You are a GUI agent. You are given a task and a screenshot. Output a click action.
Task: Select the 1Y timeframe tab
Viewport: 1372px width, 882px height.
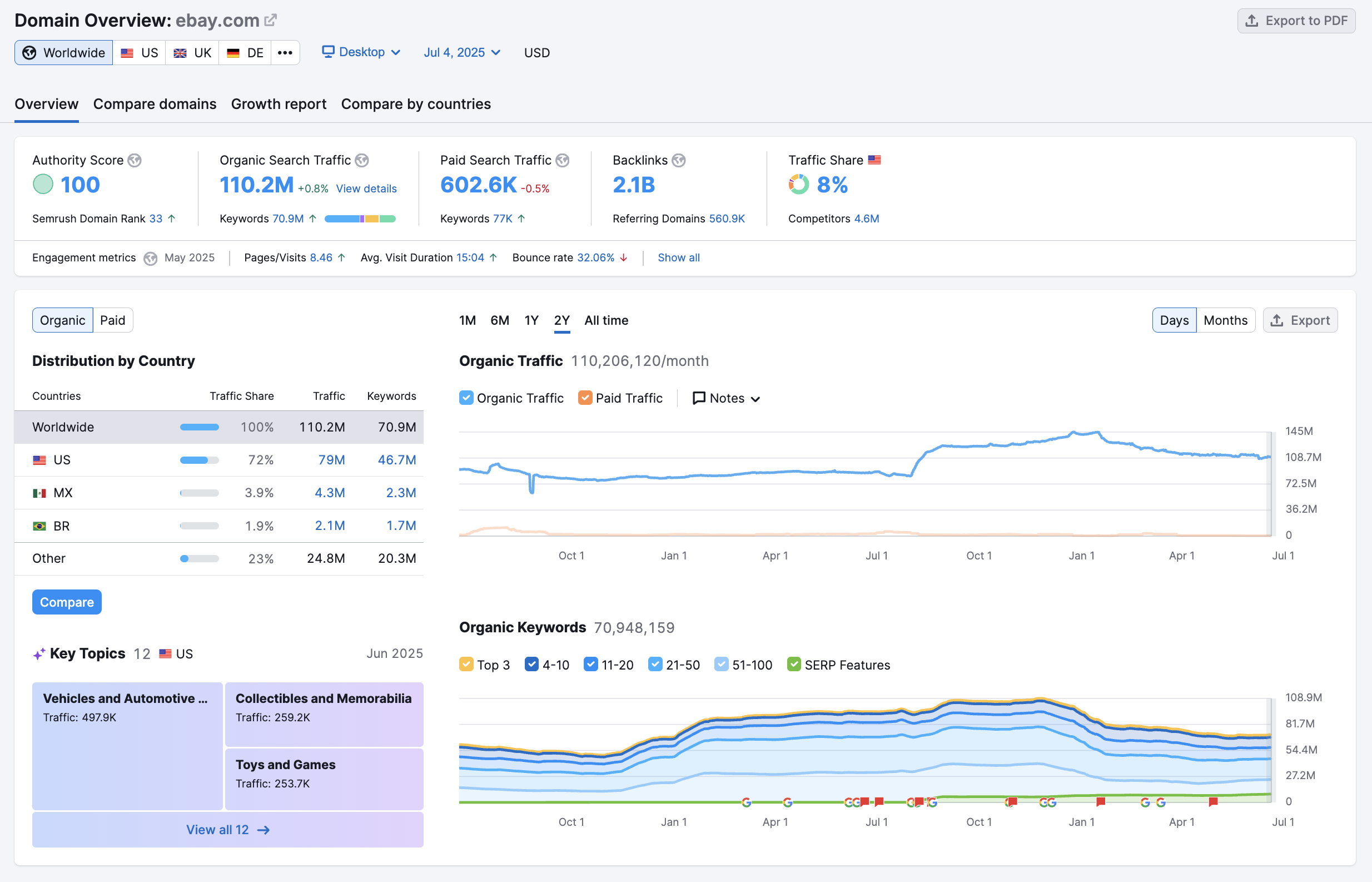[x=531, y=320]
